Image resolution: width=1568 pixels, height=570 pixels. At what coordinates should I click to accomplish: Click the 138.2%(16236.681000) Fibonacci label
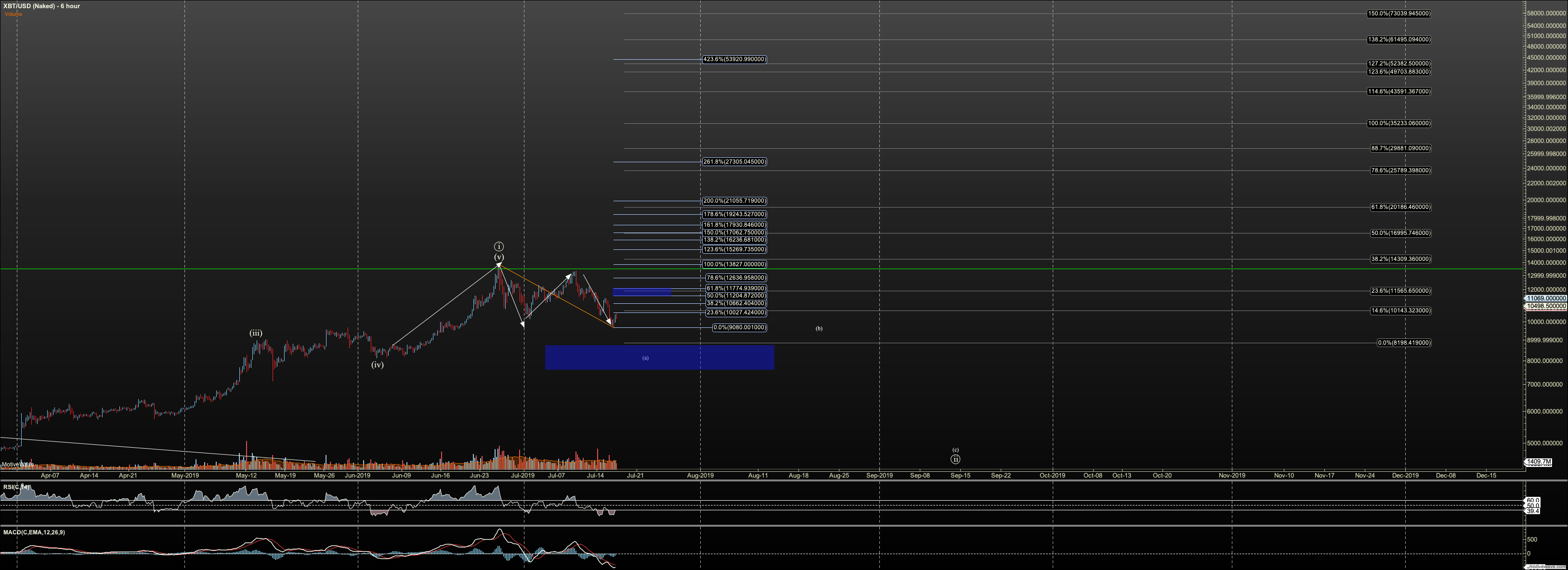tap(734, 240)
